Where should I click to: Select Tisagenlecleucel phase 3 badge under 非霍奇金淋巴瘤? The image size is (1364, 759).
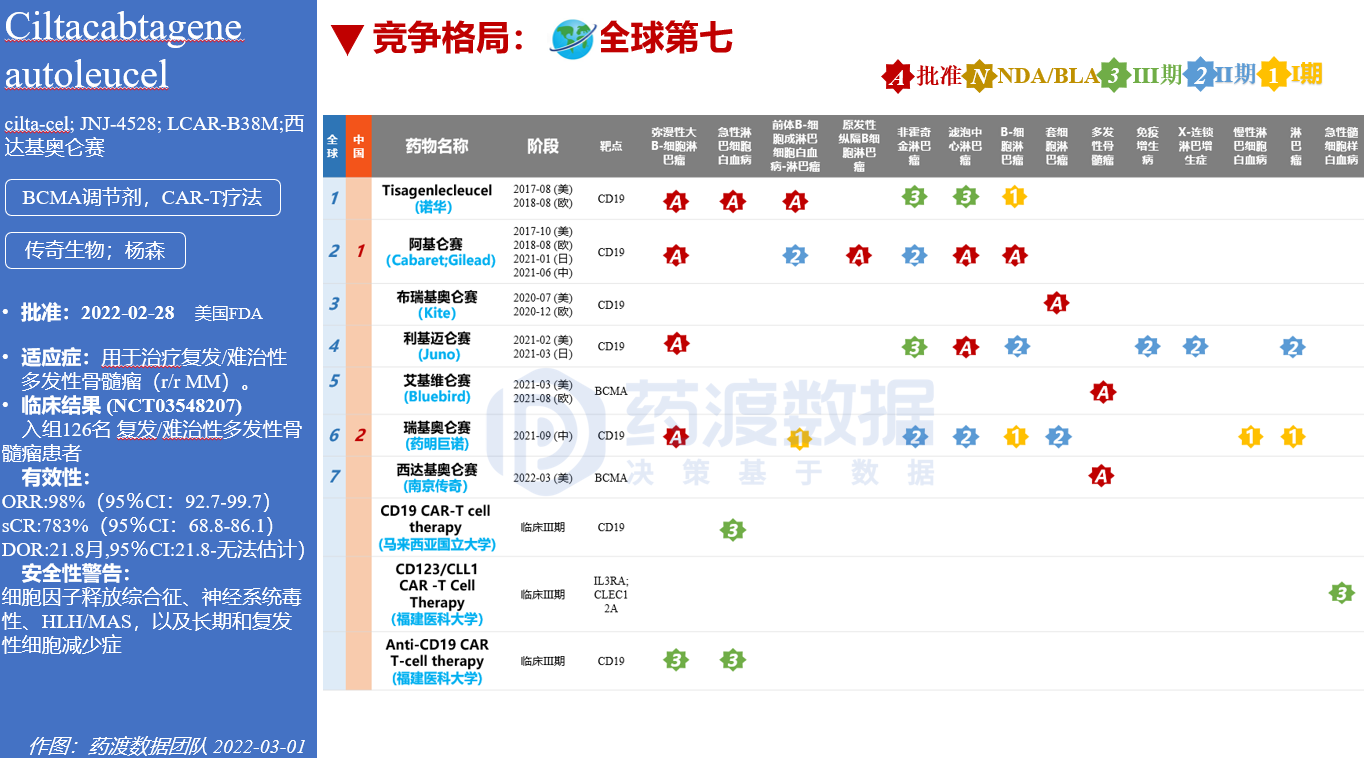(913, 196)
